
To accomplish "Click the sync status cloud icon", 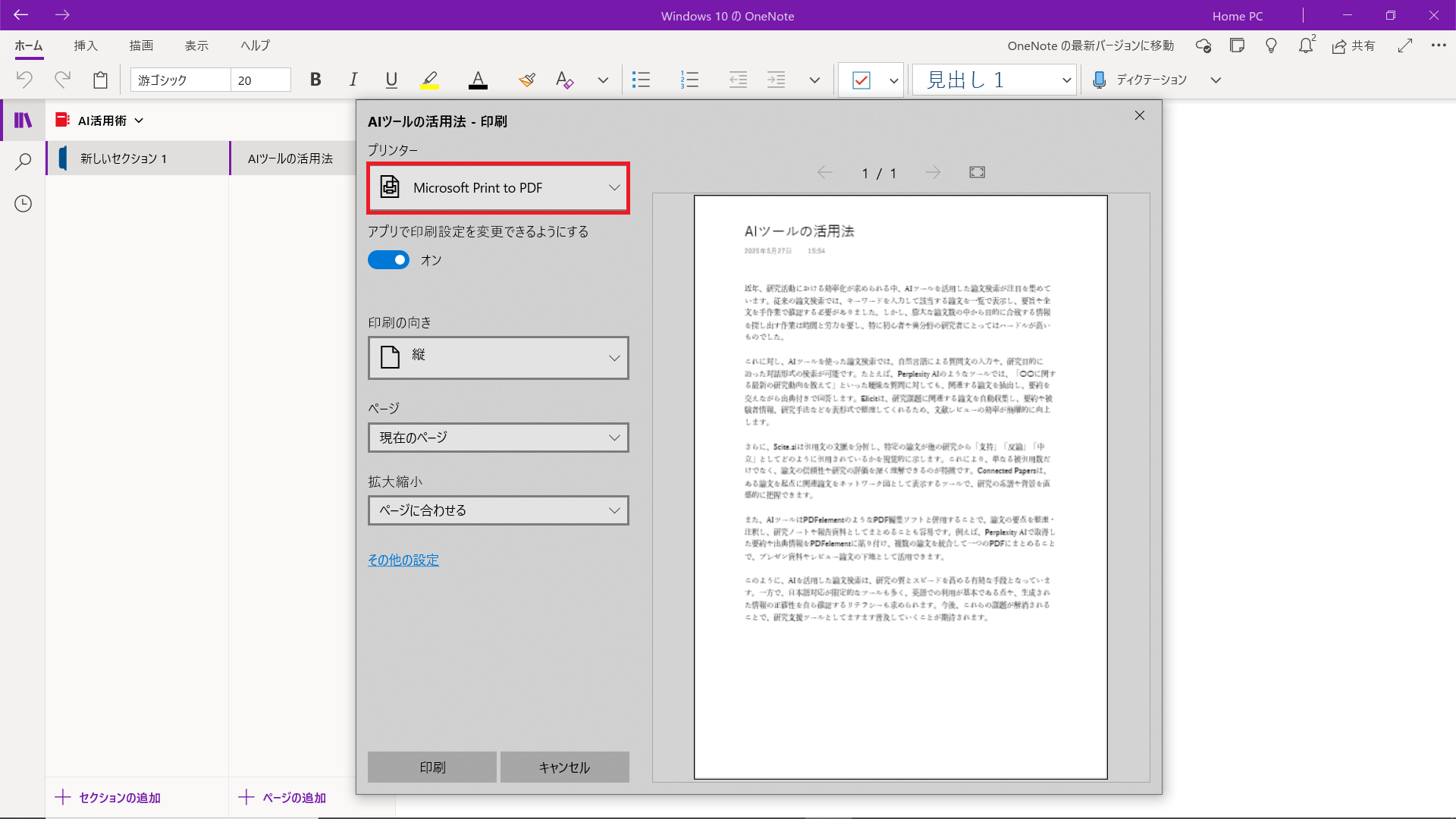I will (x=1203, y=45).
